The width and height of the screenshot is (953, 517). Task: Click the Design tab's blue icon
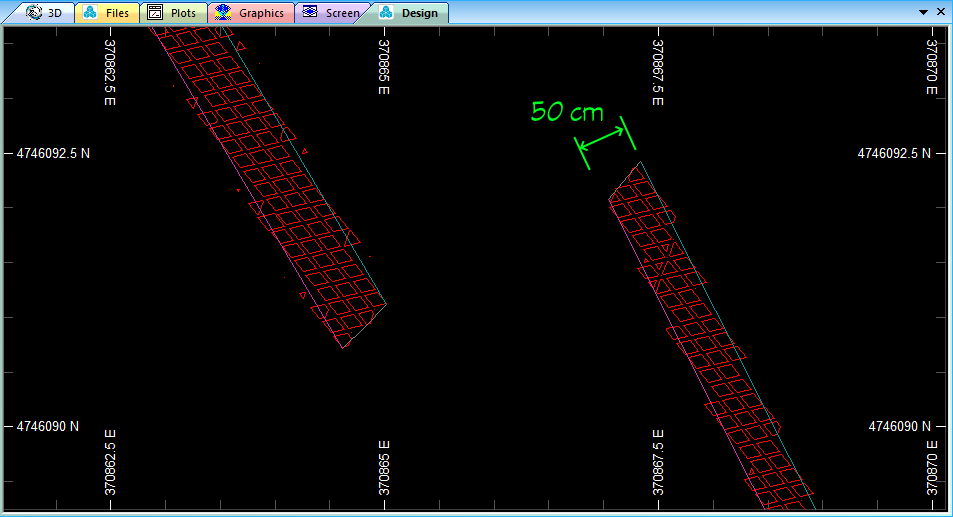[385, 13]
